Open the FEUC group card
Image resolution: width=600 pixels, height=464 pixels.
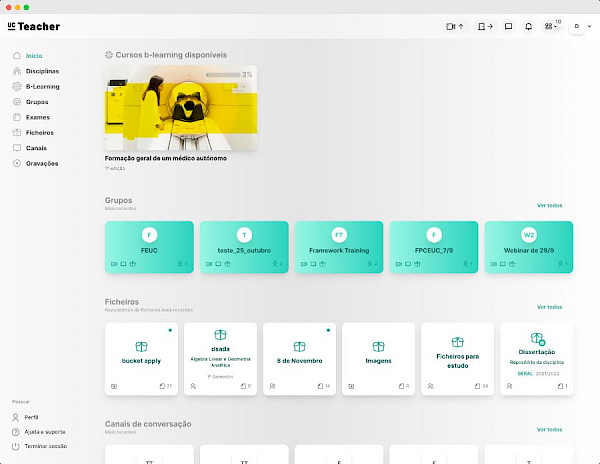149,247
